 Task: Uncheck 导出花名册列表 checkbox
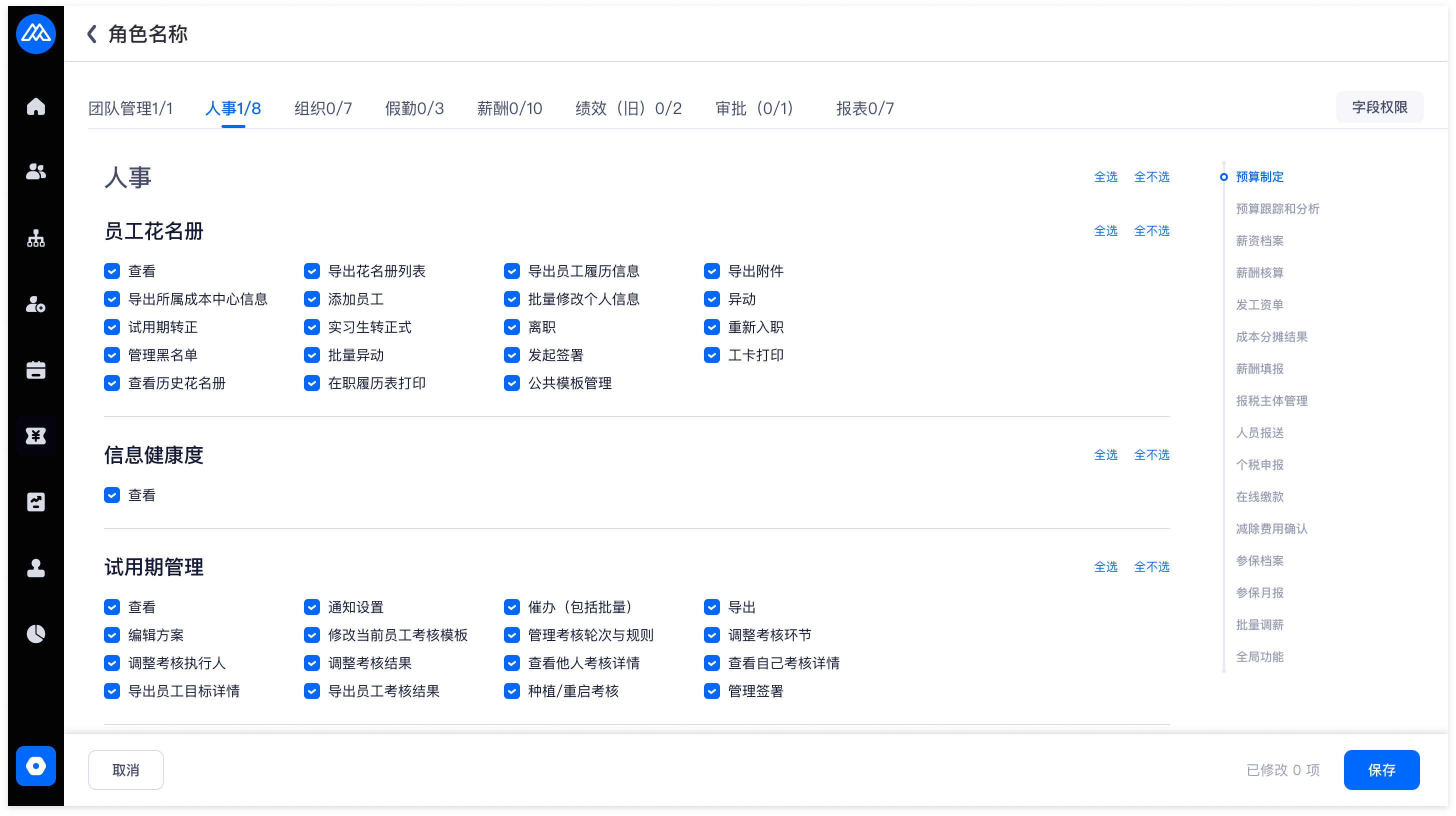click(x=312, y=271)
